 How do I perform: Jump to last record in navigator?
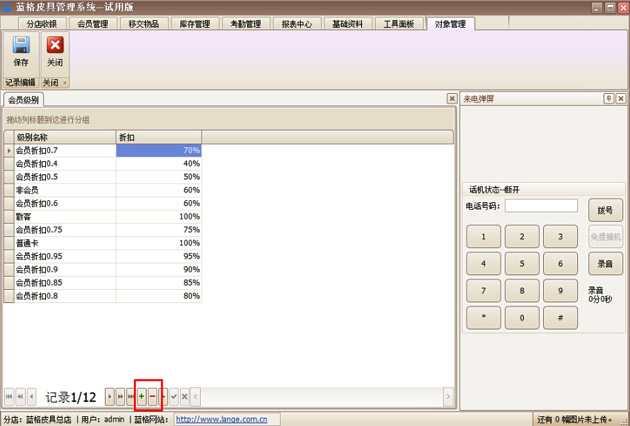click(130, 397)
